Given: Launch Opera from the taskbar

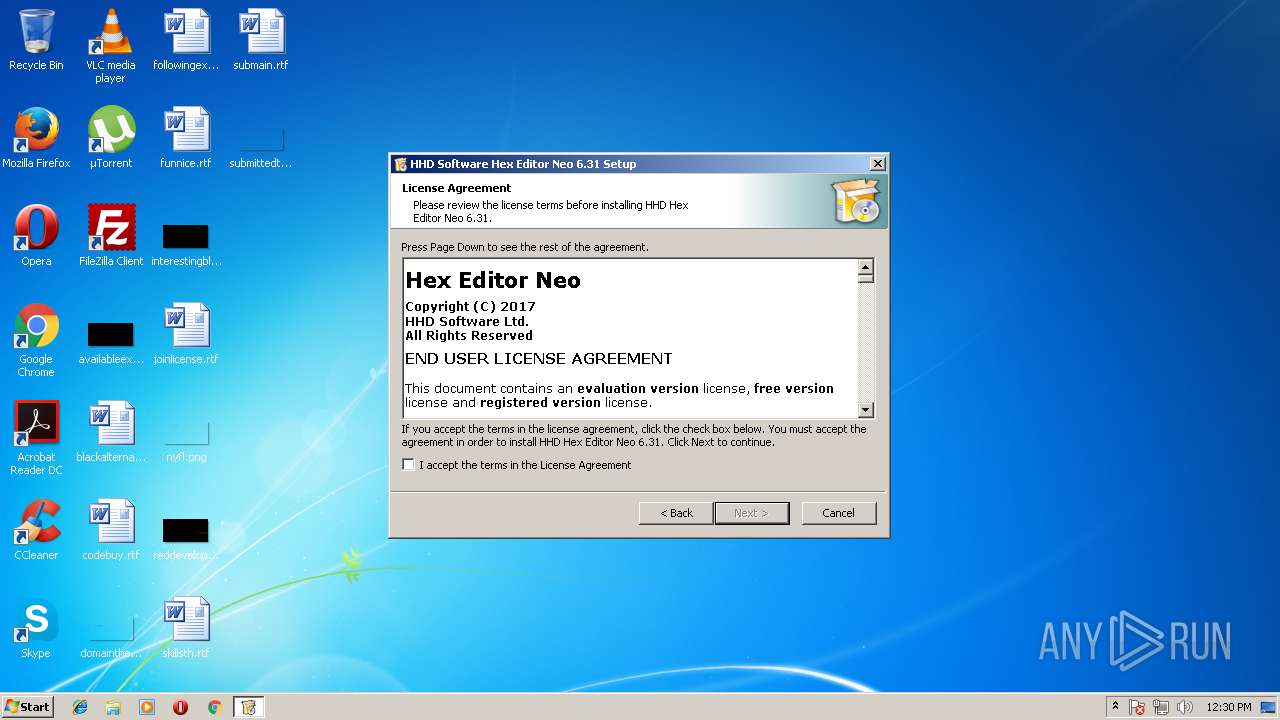Looking at the screenshot, I should click(x=180, y=707).
